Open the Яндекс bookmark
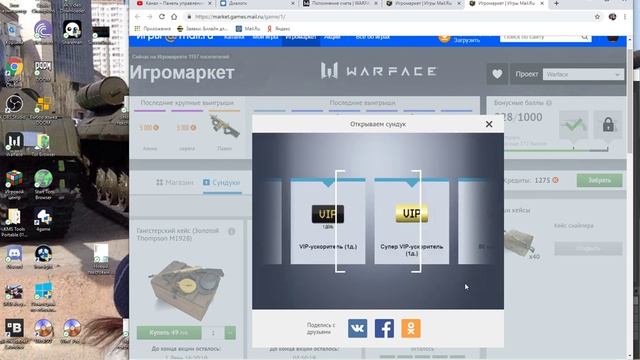The image size is (640, 360). point(278,29)
